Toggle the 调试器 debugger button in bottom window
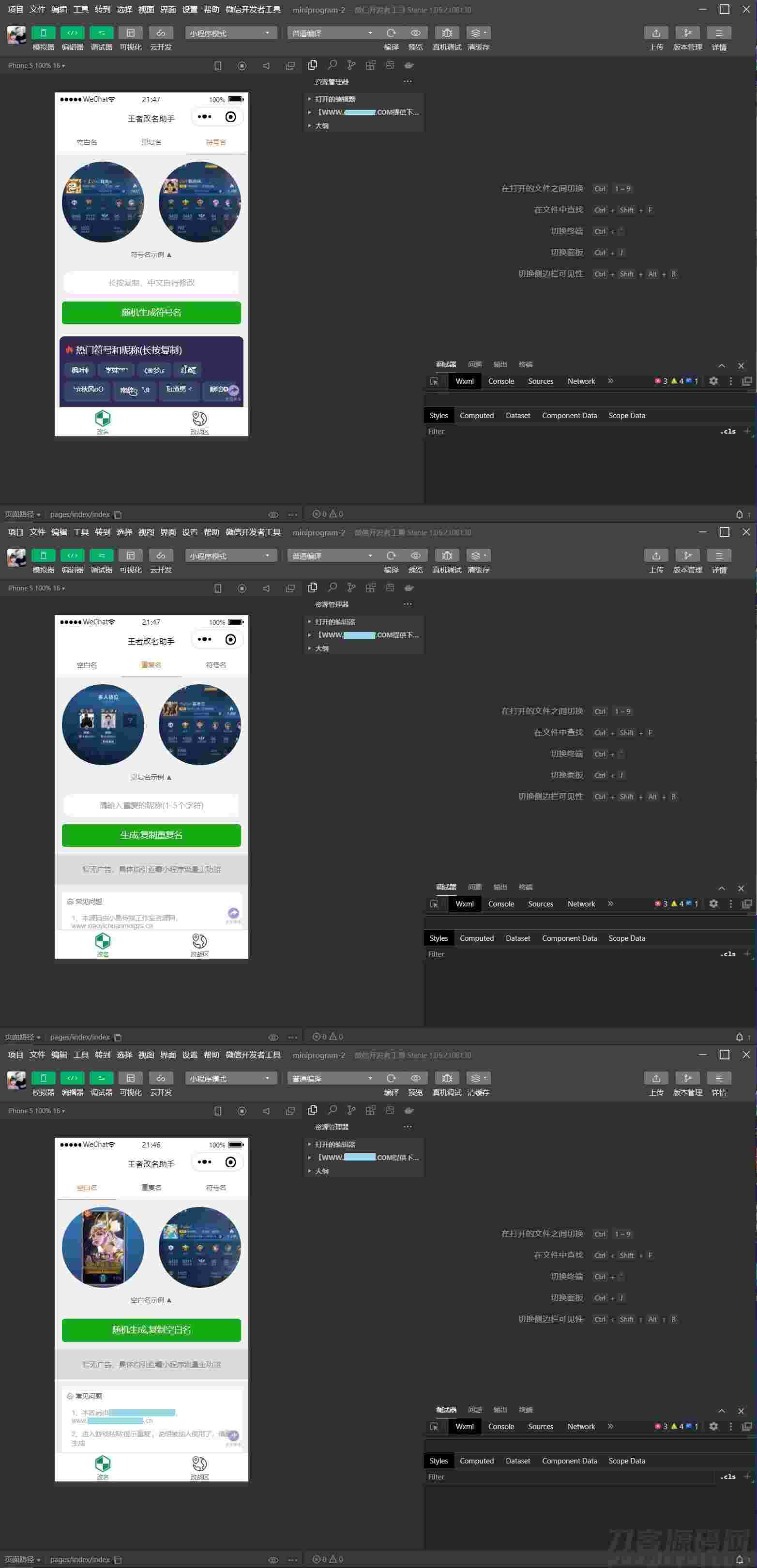Image resolution: width=757 pixels, height=1568 pixels. pyautogui.click(x=101, y=1078)
